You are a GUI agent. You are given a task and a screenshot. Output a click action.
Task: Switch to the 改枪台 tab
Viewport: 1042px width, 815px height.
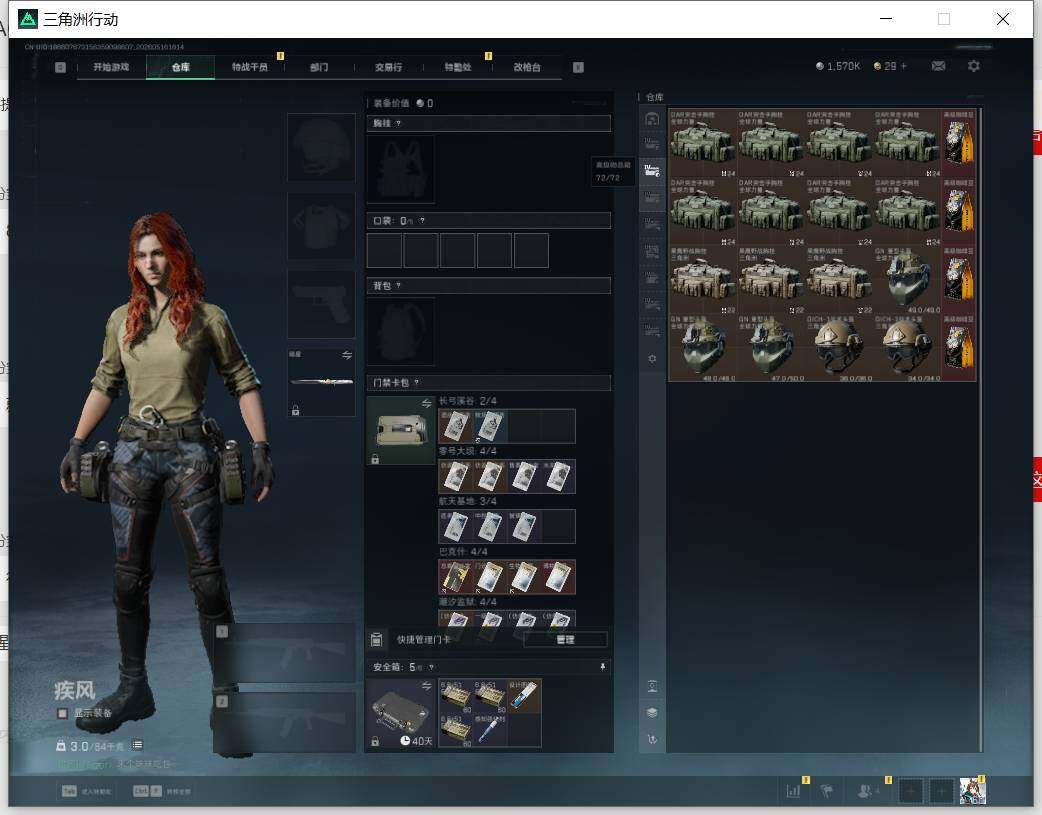click(527, 67)
